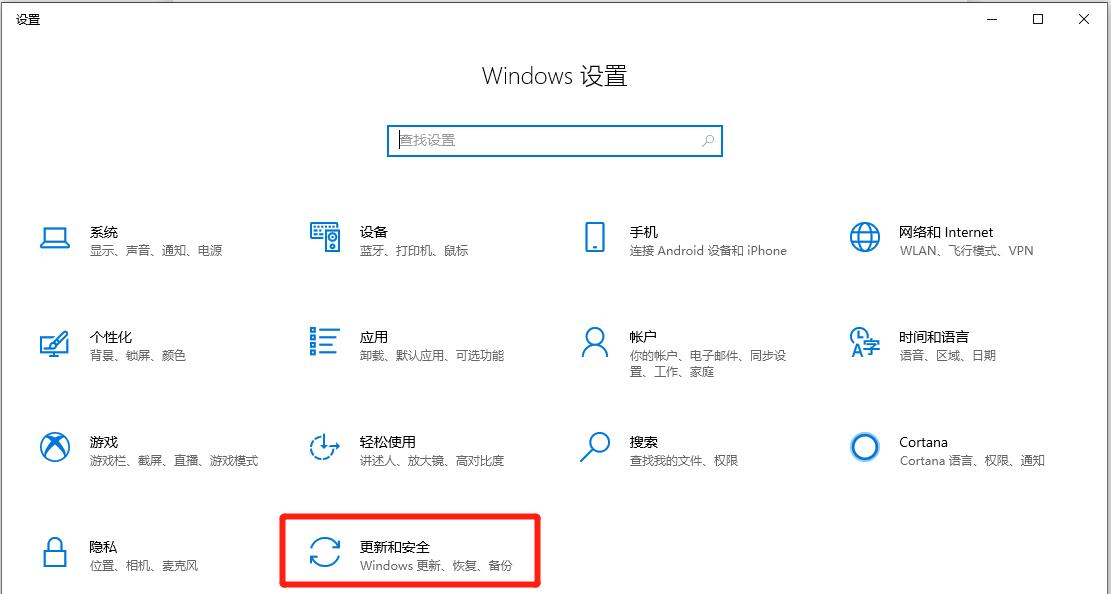This screenshot has height=594, width=1111.
Task: Select the Xbox 游戏 gaming icon
Action: point(54,447)
